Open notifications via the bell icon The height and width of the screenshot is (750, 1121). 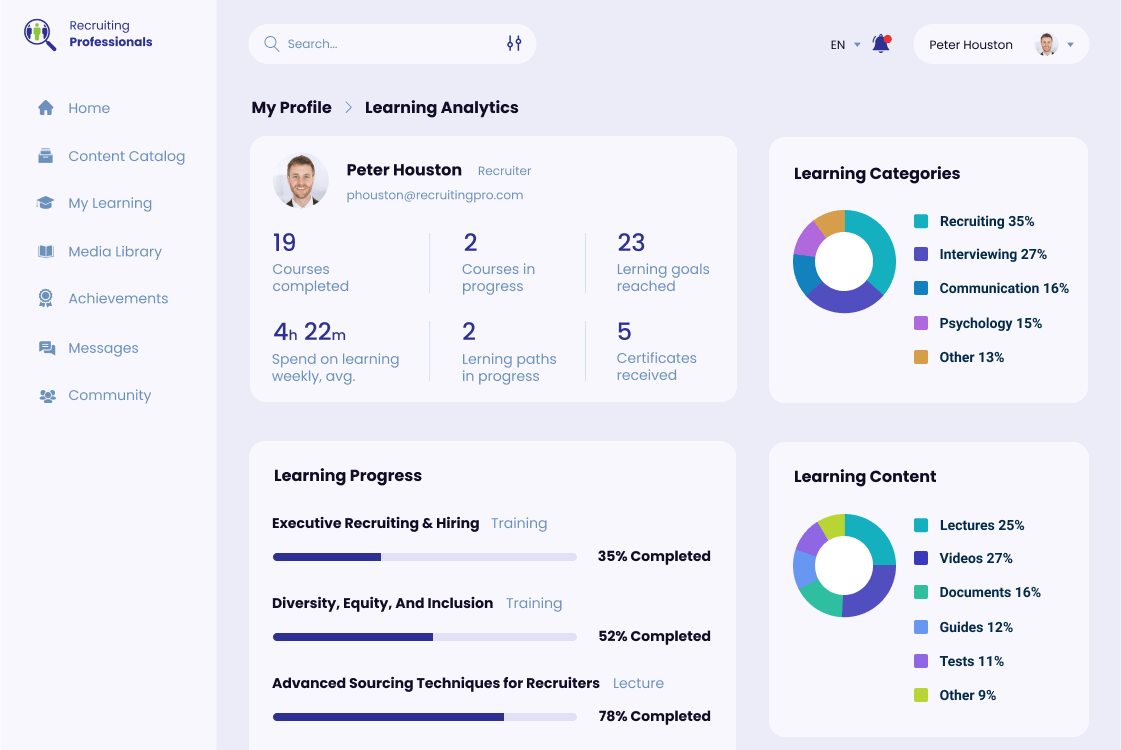pyautogui.click(x=880, y=44)
